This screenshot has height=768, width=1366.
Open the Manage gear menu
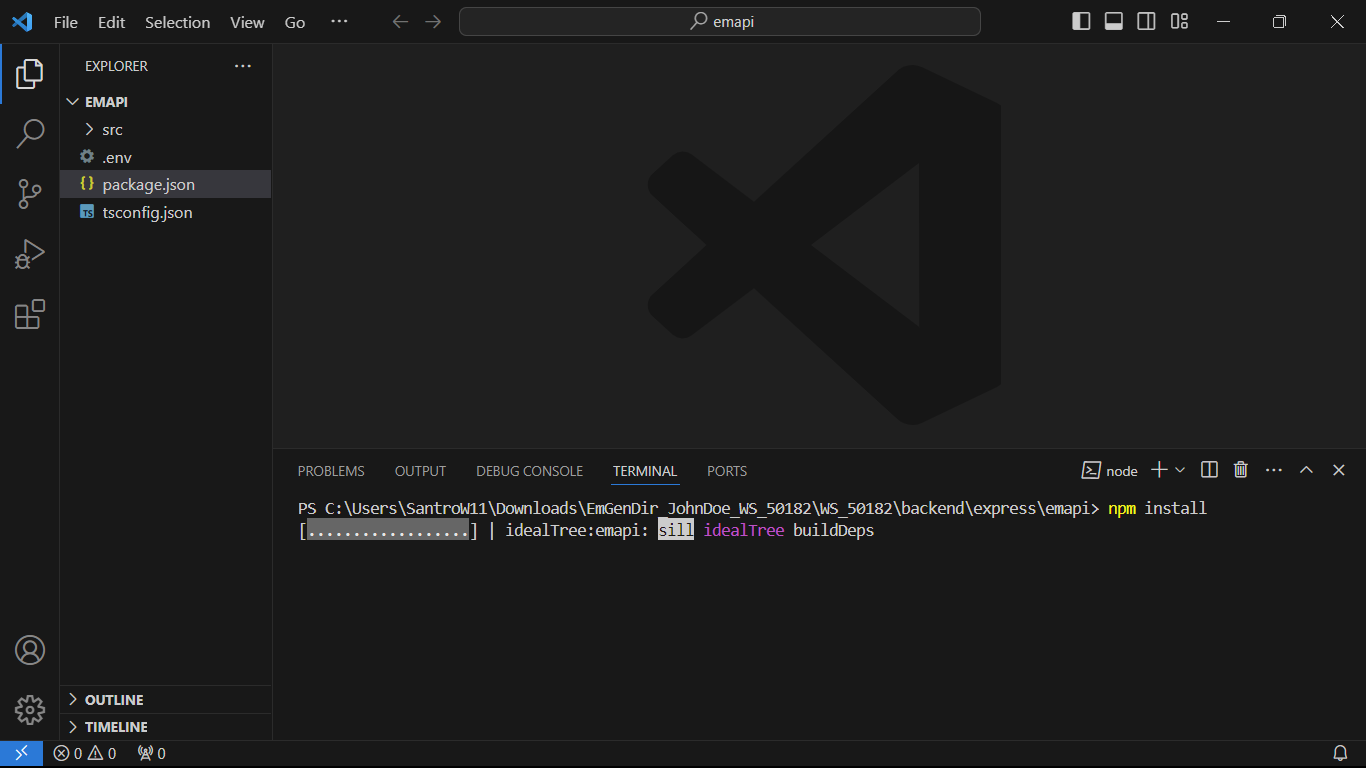(x=30, y=710)
